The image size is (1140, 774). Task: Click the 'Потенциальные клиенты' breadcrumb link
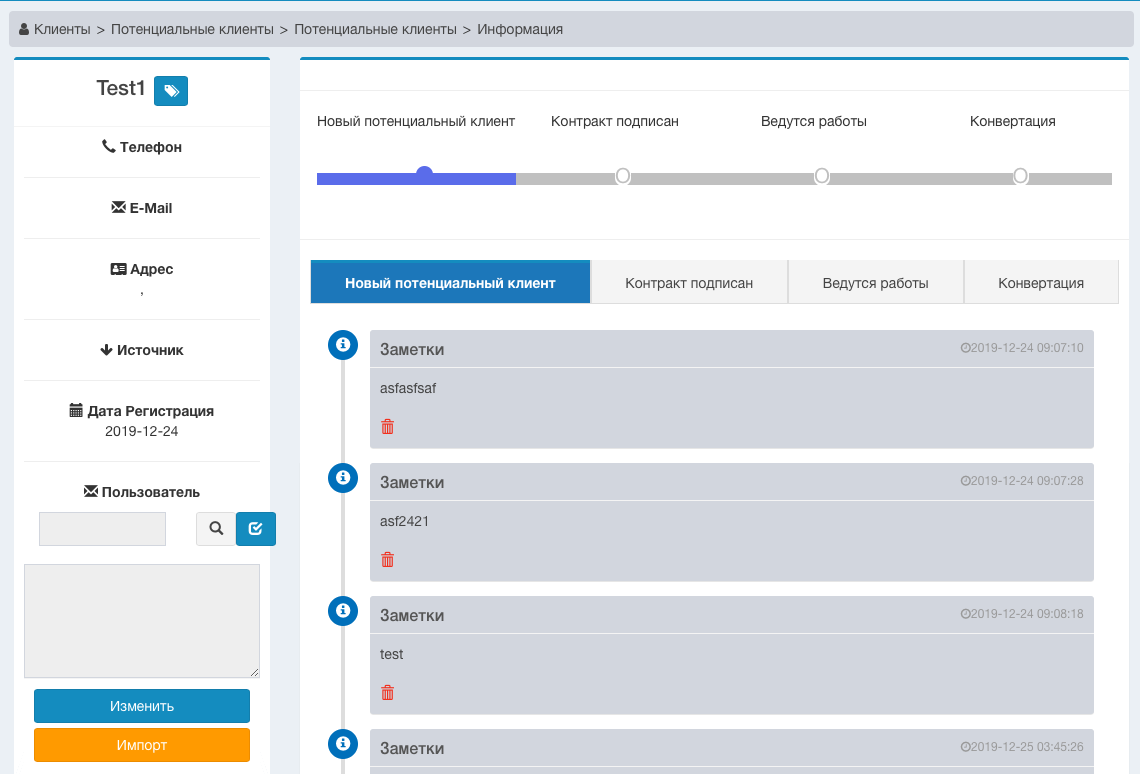click(192, 30)
